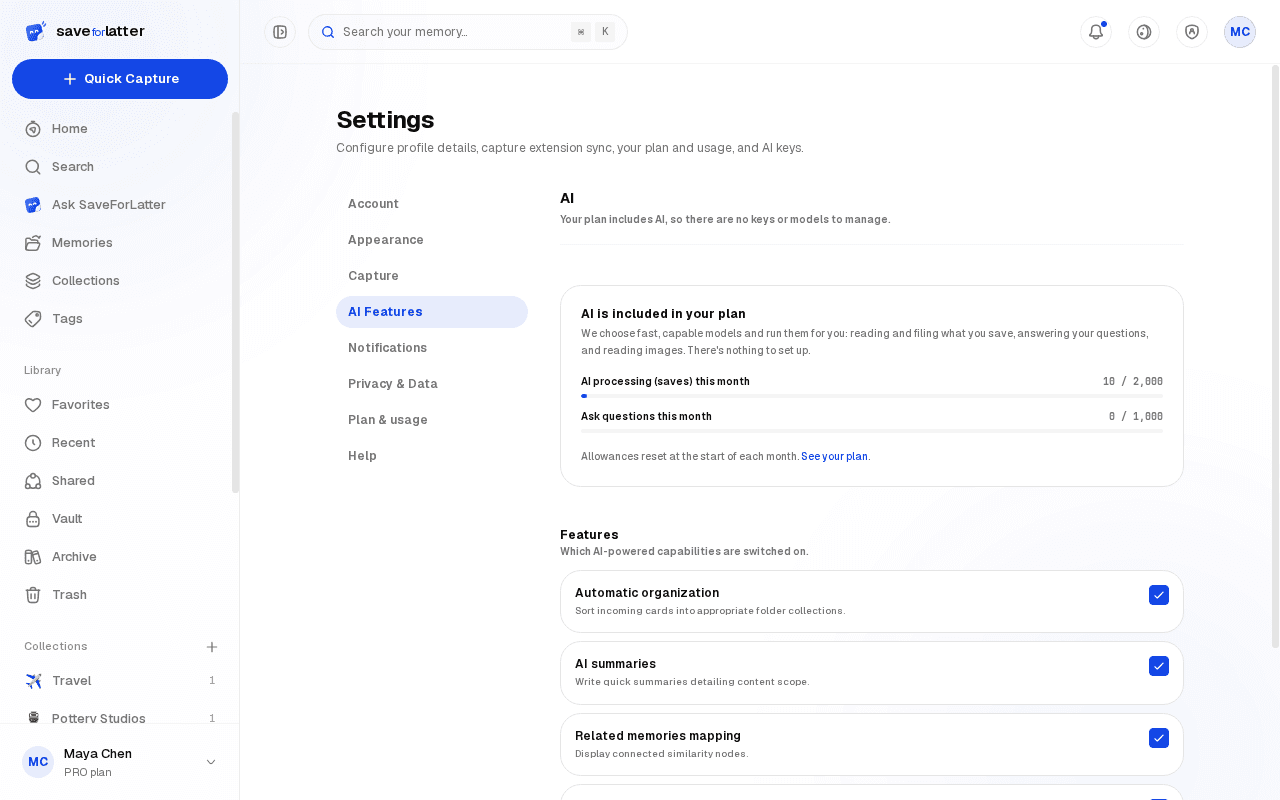Open the Recent items list

click(120, 443)
